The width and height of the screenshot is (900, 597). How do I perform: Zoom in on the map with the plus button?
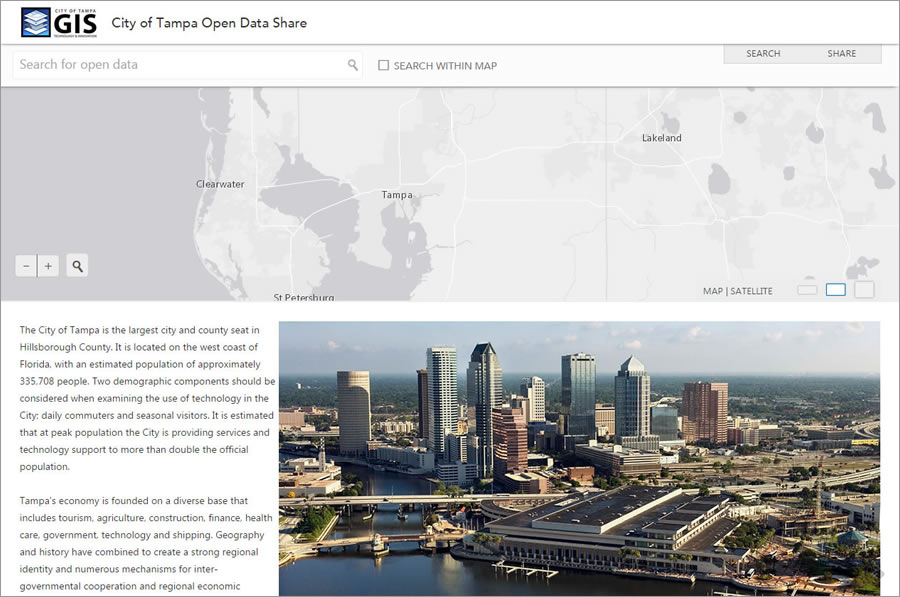click(x=48, y=265)
